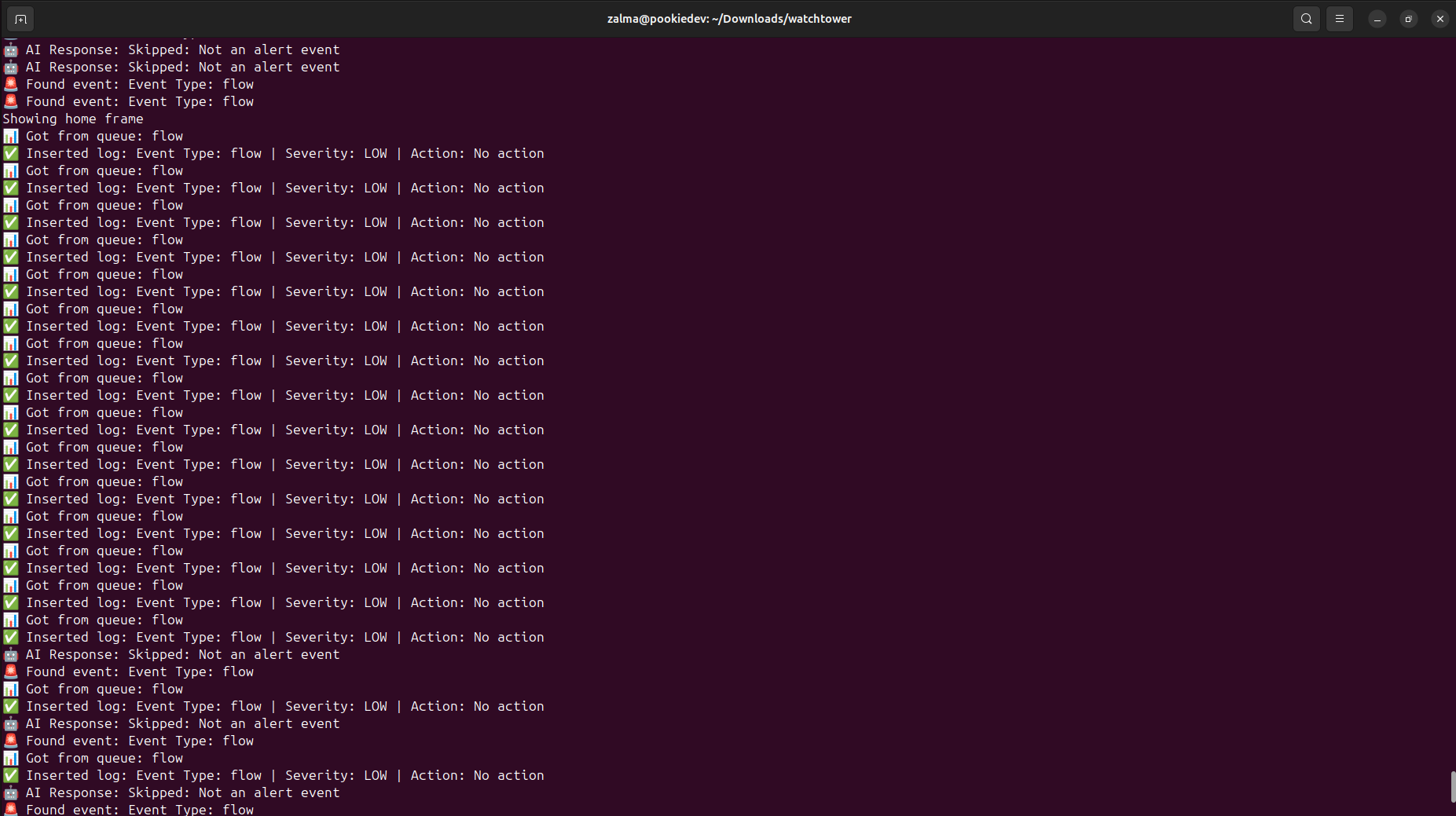1456x816 pixels.
Task: Grab the terminal scrollbar thumb
Action: [1453, 786]
